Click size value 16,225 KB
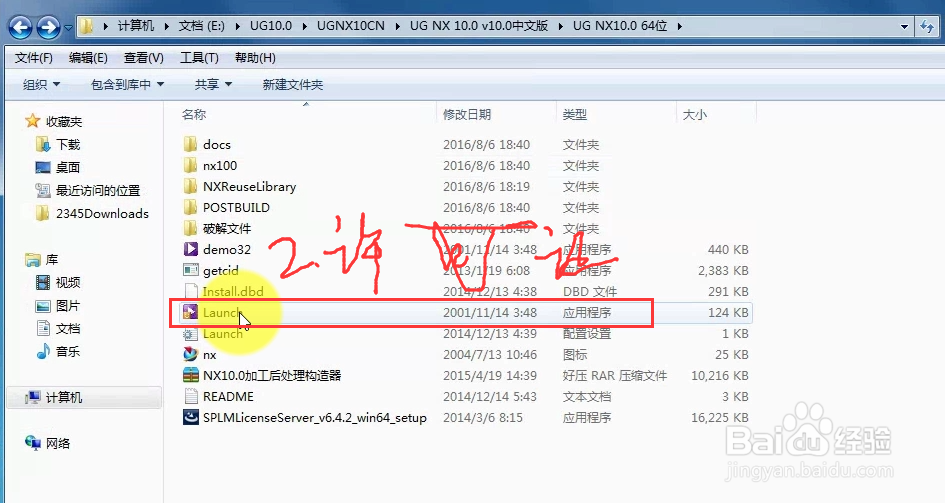Screen dimensions: 945x503 pos(720,417)
